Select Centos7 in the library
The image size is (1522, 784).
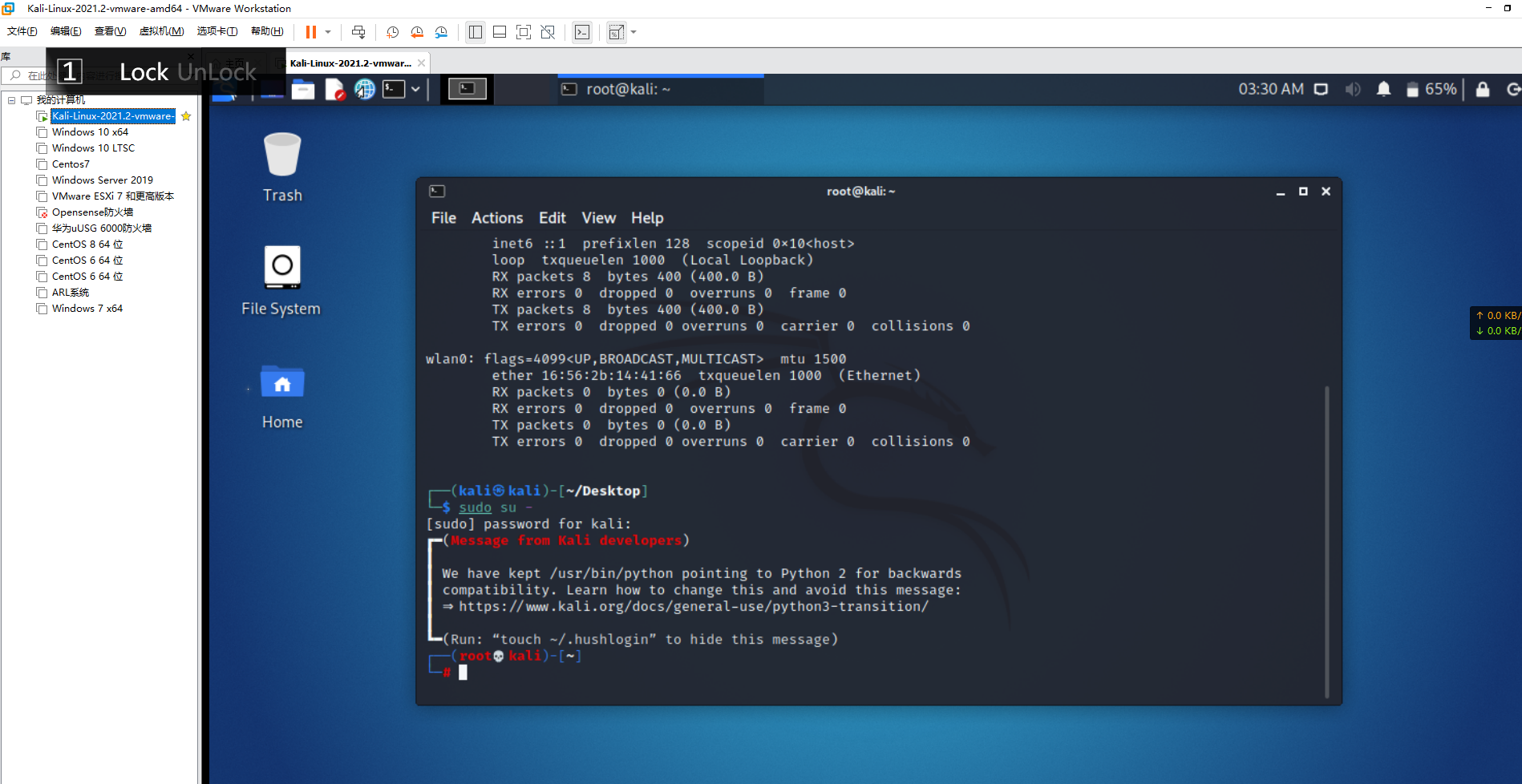(71, 164)
